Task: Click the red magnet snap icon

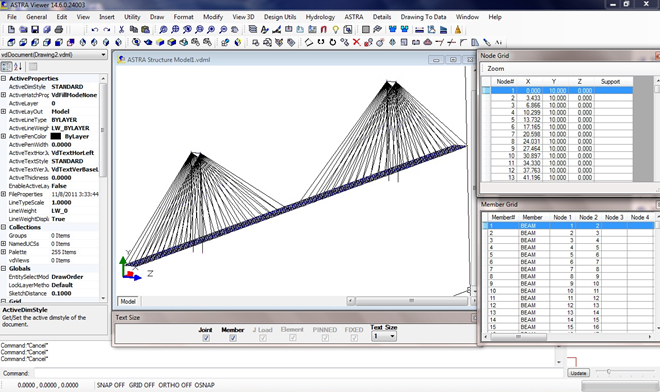Action: click(x=323, y=29)
